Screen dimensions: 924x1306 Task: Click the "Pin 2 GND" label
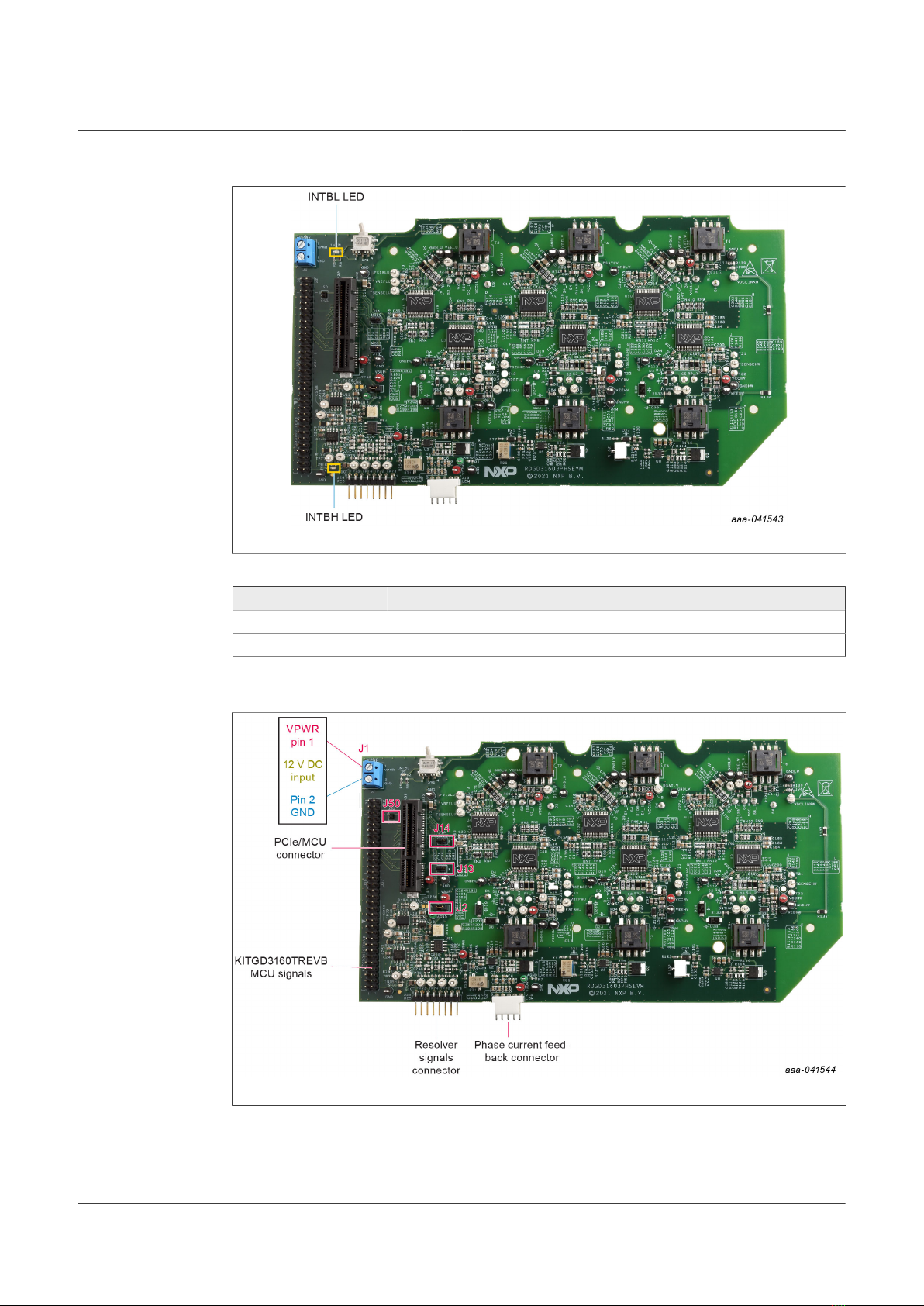[x=302, y=806]
